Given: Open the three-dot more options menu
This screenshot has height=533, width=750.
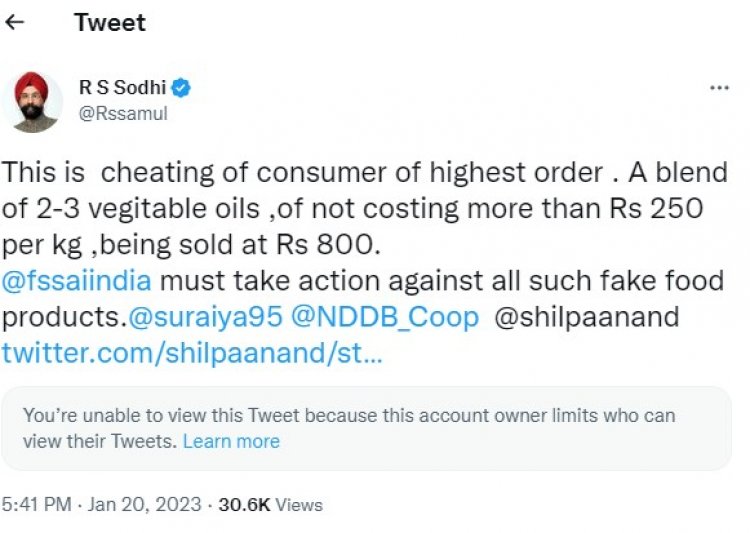Looking at the screenshot, I should click(x=719, y=88).
